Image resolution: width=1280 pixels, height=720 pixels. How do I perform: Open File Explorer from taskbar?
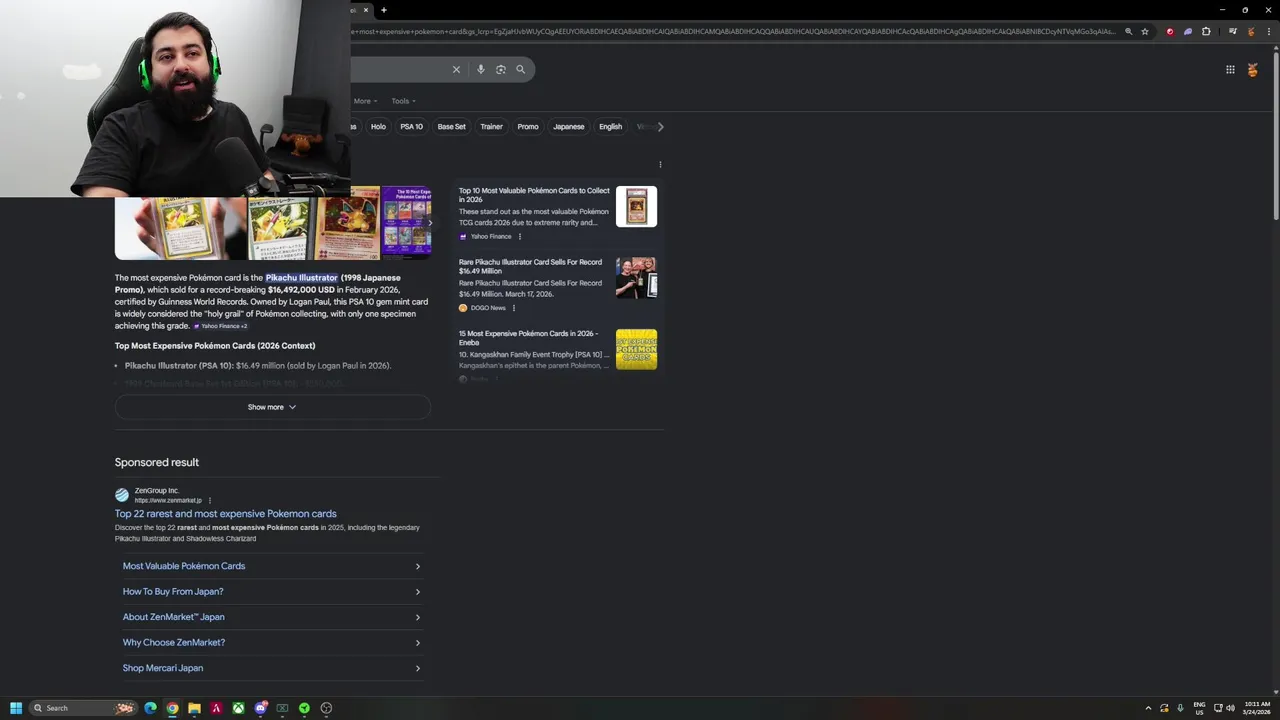(x=194, y=708)
